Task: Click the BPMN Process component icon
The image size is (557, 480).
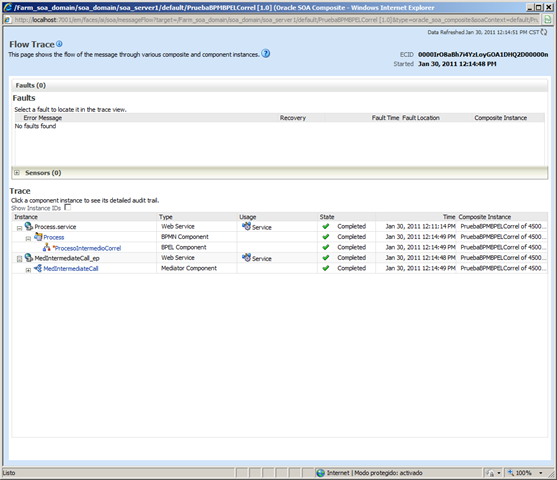Action: (38, 237)
